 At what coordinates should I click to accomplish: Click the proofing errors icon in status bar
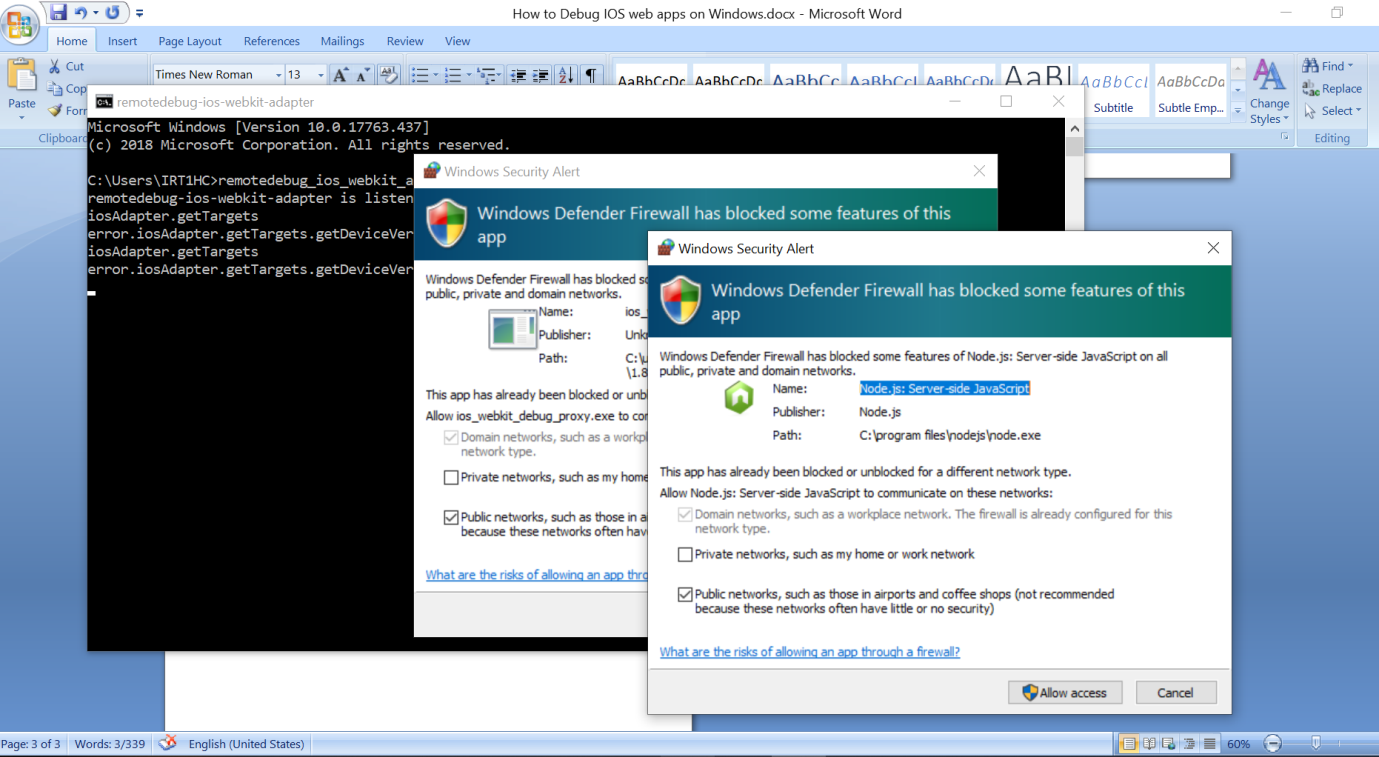click(x=168, y=743)
